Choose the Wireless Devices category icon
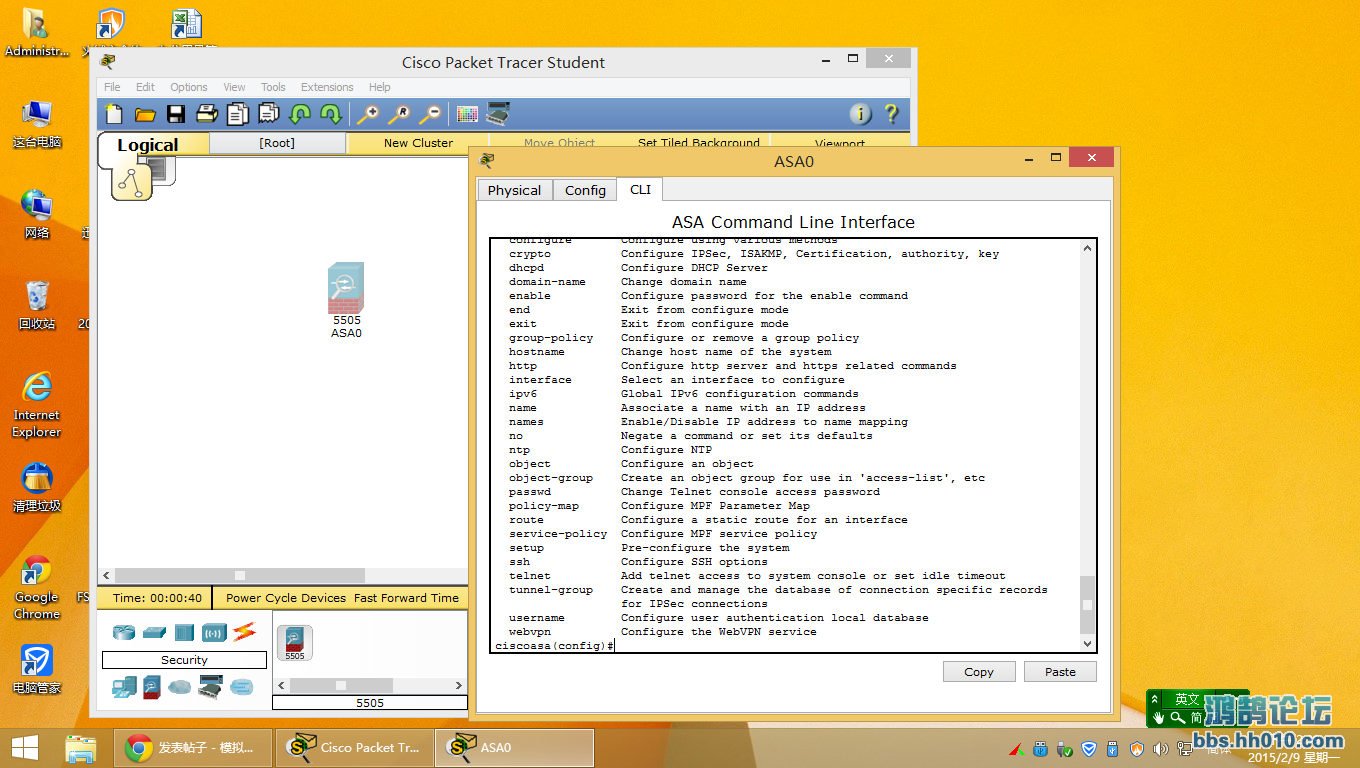This screenshot has height=768, width=1360. pos(214,632)
